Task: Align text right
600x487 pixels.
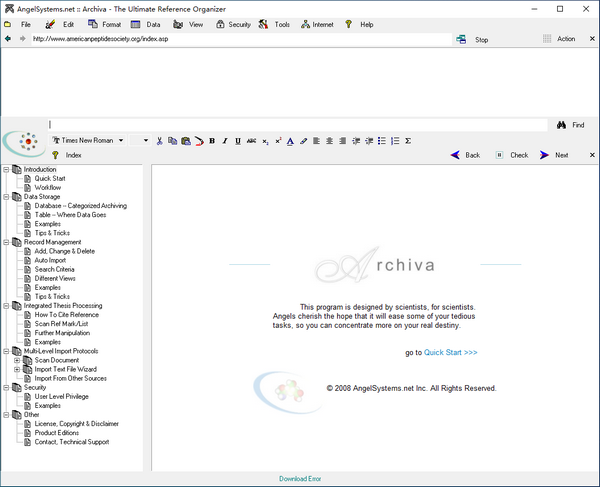Action: 342,141
